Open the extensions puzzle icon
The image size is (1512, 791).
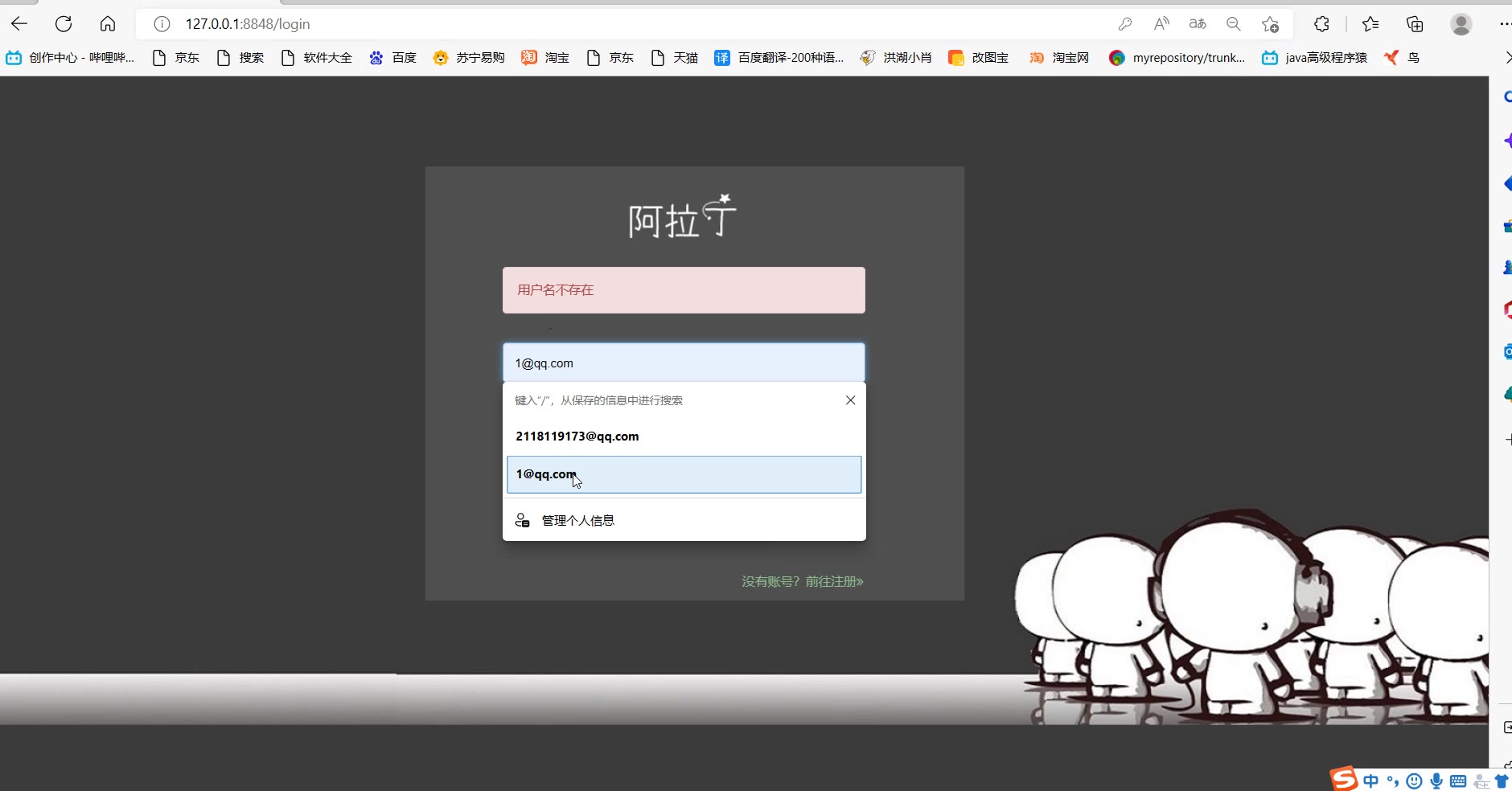coord(1321,24)
